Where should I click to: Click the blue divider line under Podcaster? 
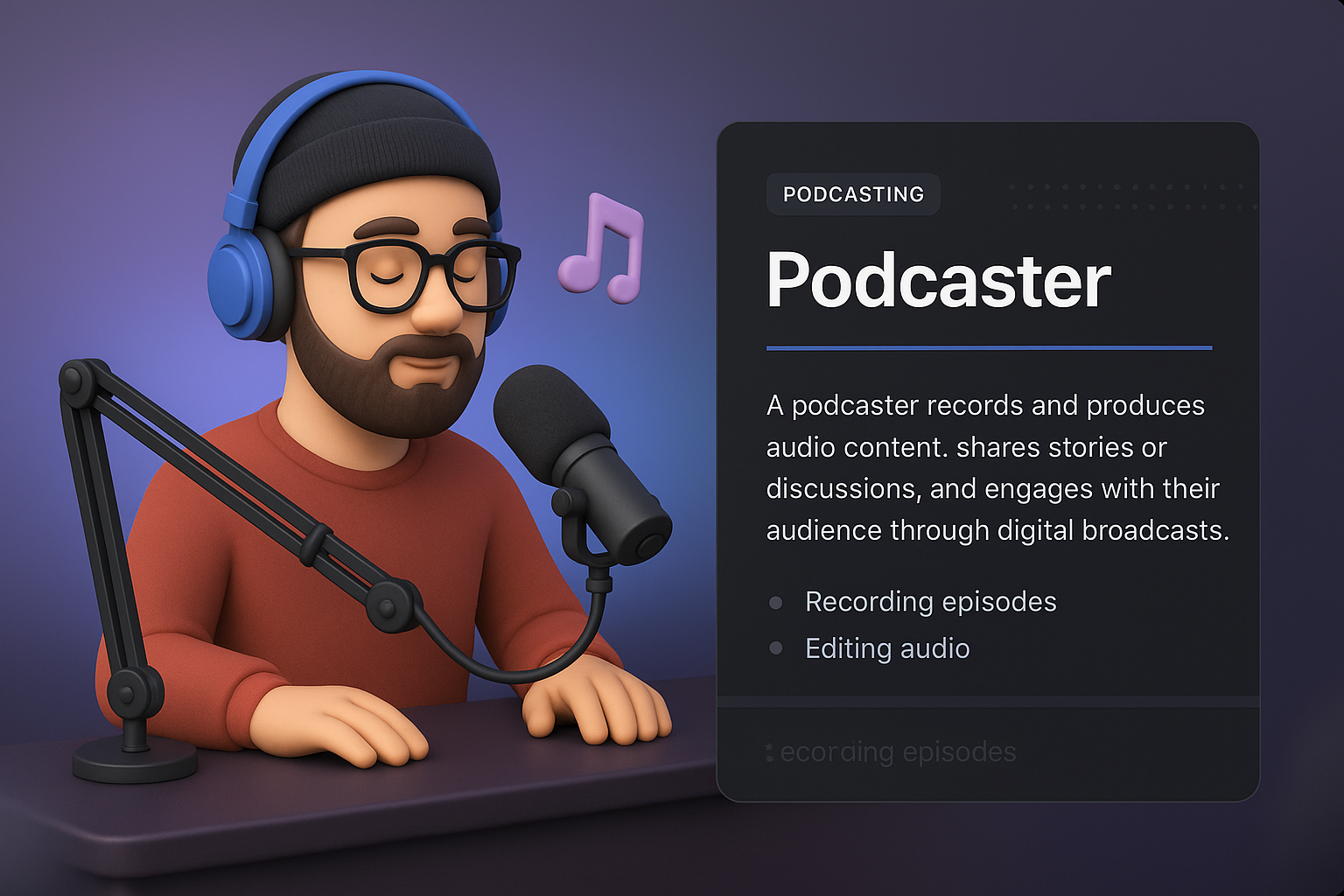(x=989, y=348)
